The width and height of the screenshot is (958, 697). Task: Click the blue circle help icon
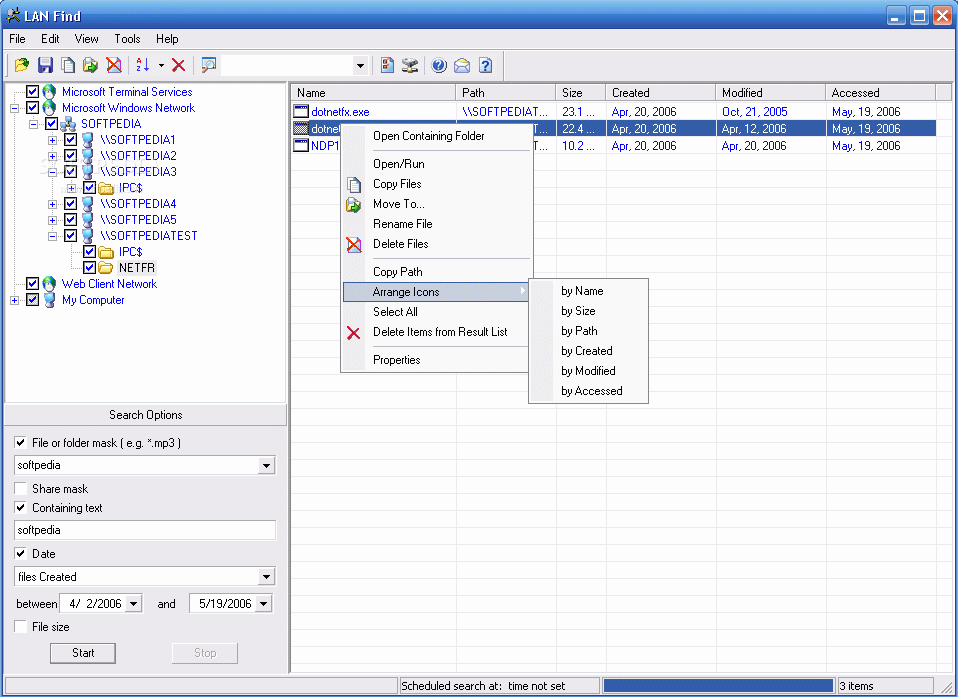point(439,65)
